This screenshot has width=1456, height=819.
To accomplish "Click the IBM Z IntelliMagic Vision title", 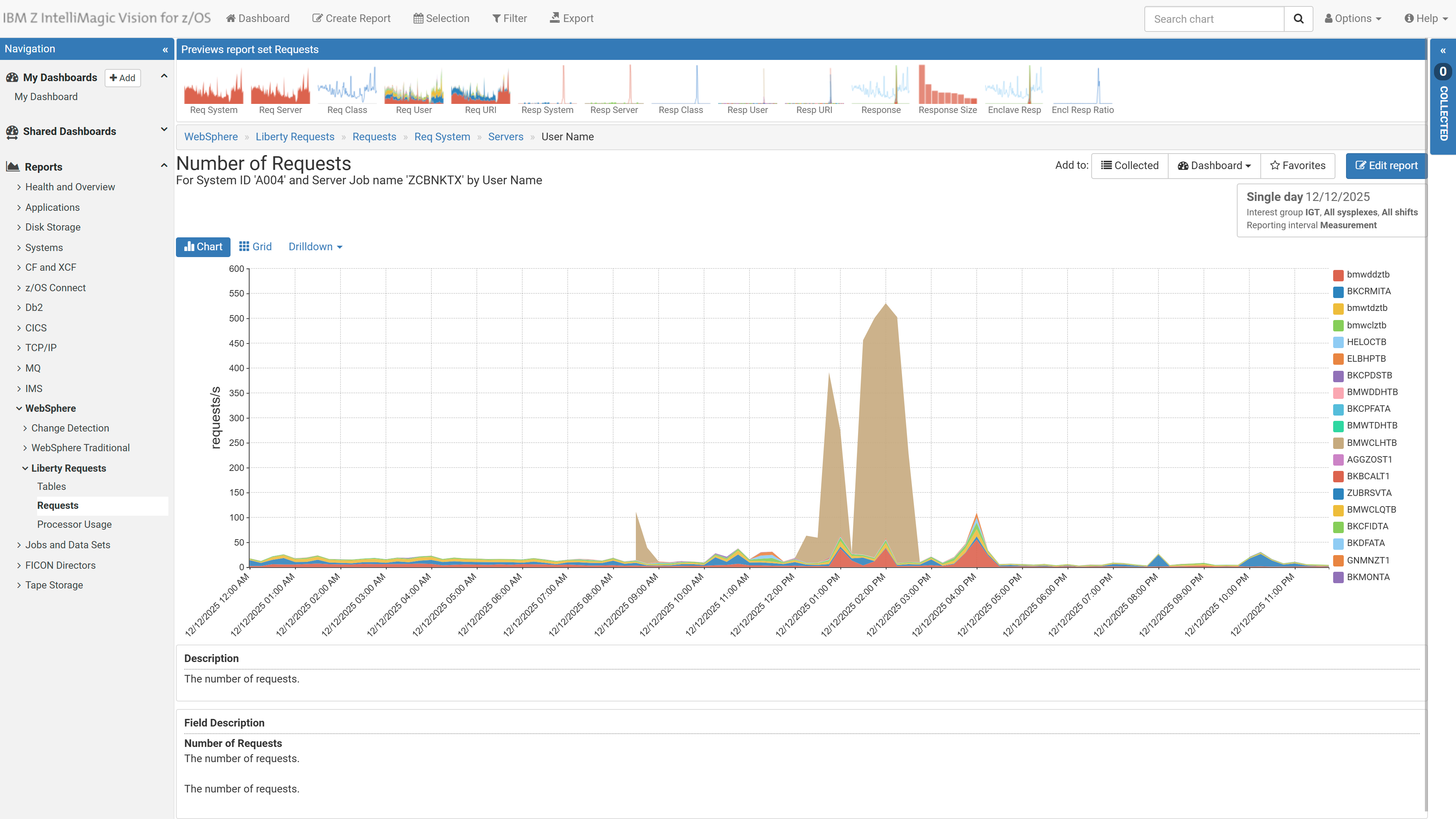I will (107, 18).
